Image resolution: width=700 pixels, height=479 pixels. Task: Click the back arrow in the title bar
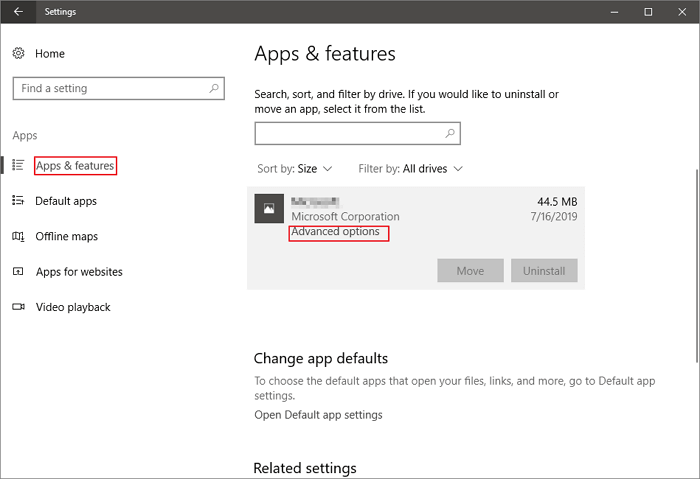18,12
